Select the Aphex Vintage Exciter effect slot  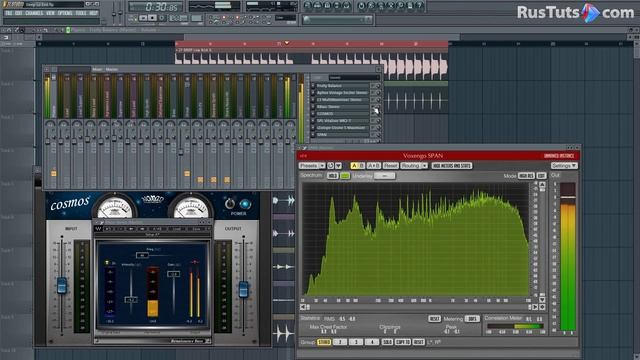click(x=342, y=93)
